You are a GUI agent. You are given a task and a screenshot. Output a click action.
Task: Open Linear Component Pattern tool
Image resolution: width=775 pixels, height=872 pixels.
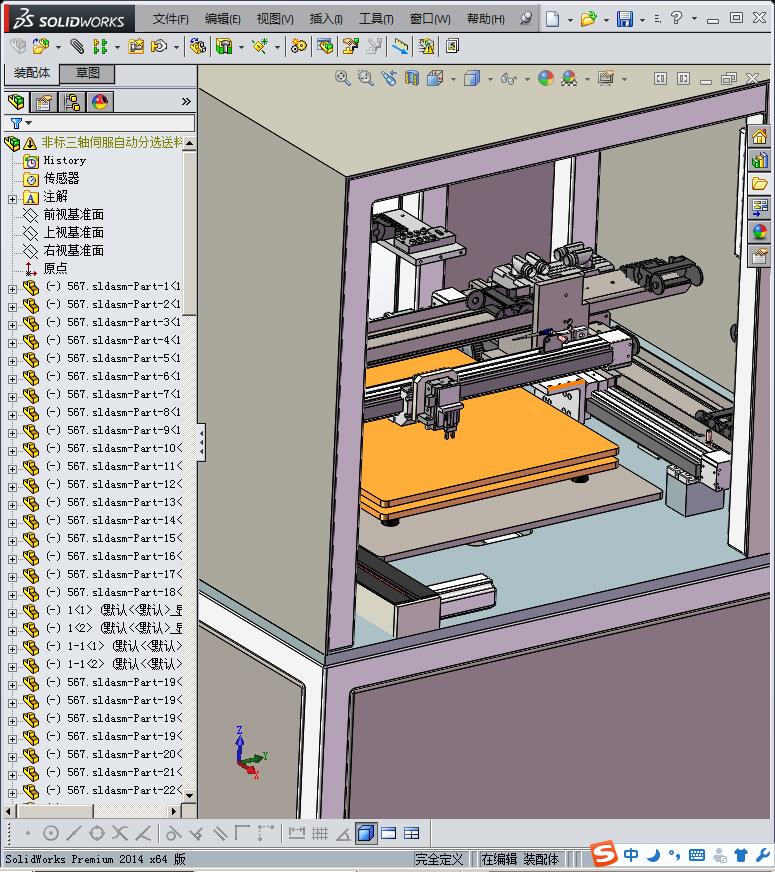coord(100,46)
